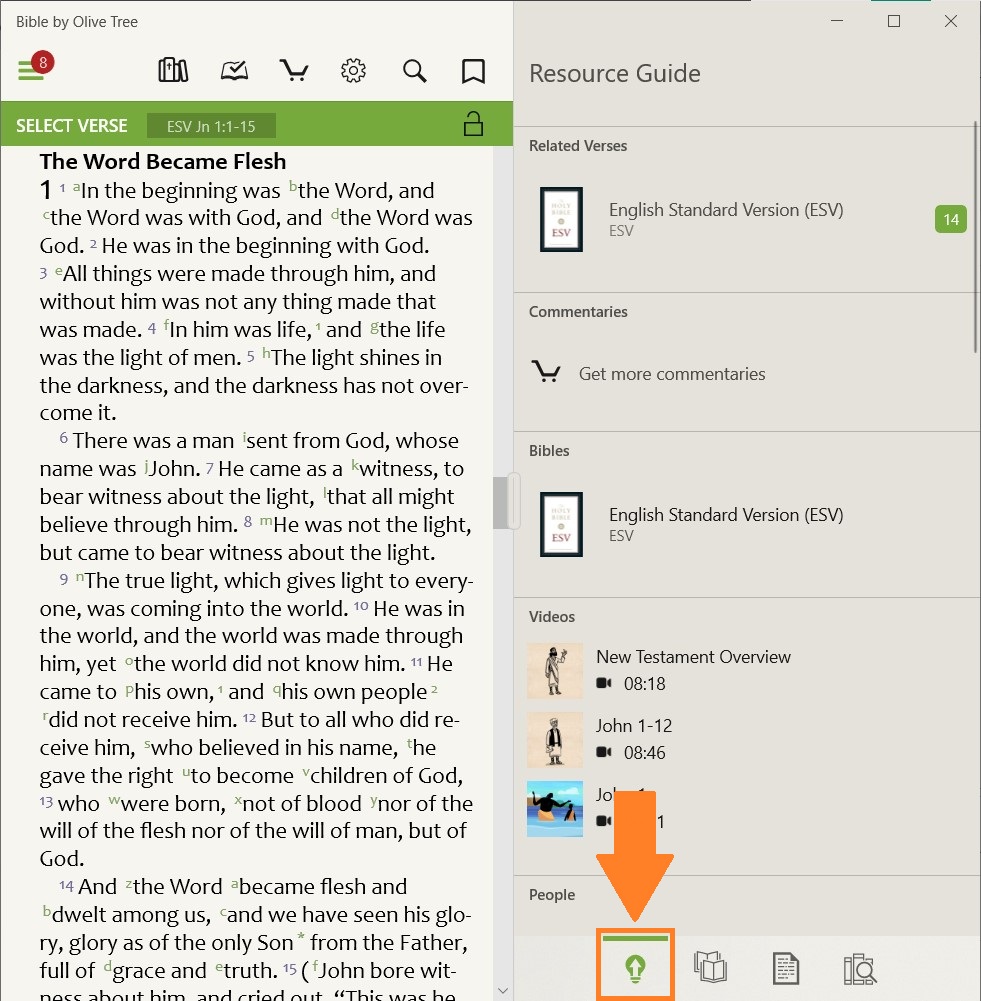Click the SELECT VERSE button

[x=71, y=126]
